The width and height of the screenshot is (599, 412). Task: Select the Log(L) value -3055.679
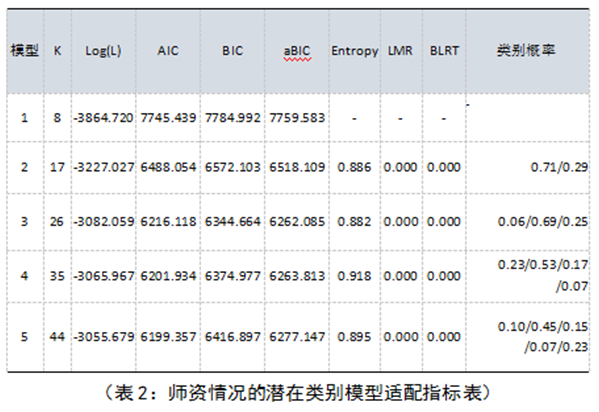103,337
